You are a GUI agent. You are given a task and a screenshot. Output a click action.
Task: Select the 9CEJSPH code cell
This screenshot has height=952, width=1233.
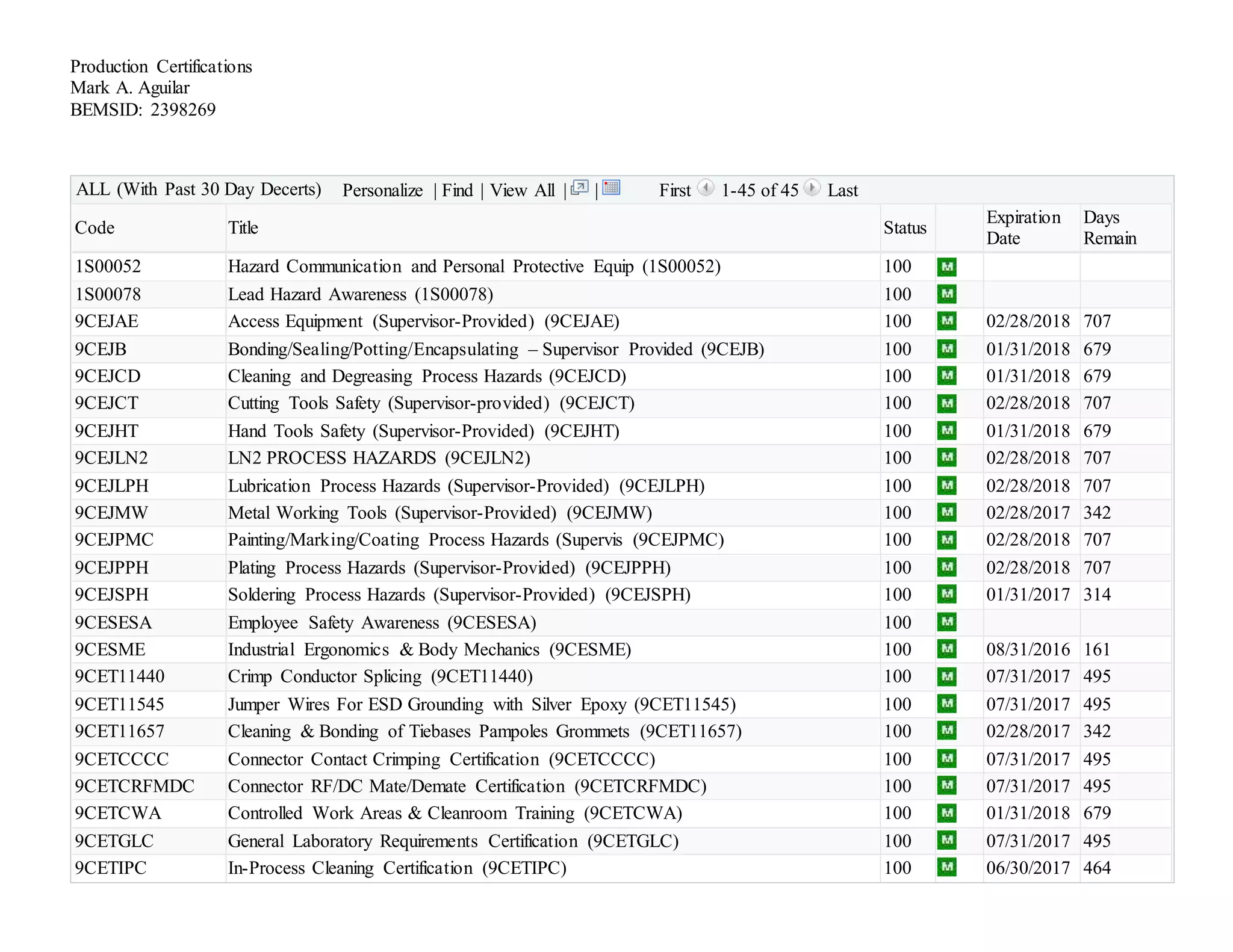[x=111, y=595]
